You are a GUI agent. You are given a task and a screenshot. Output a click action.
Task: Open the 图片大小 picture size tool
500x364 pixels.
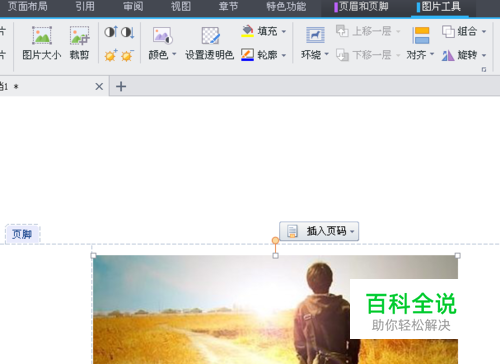[42, 43]
